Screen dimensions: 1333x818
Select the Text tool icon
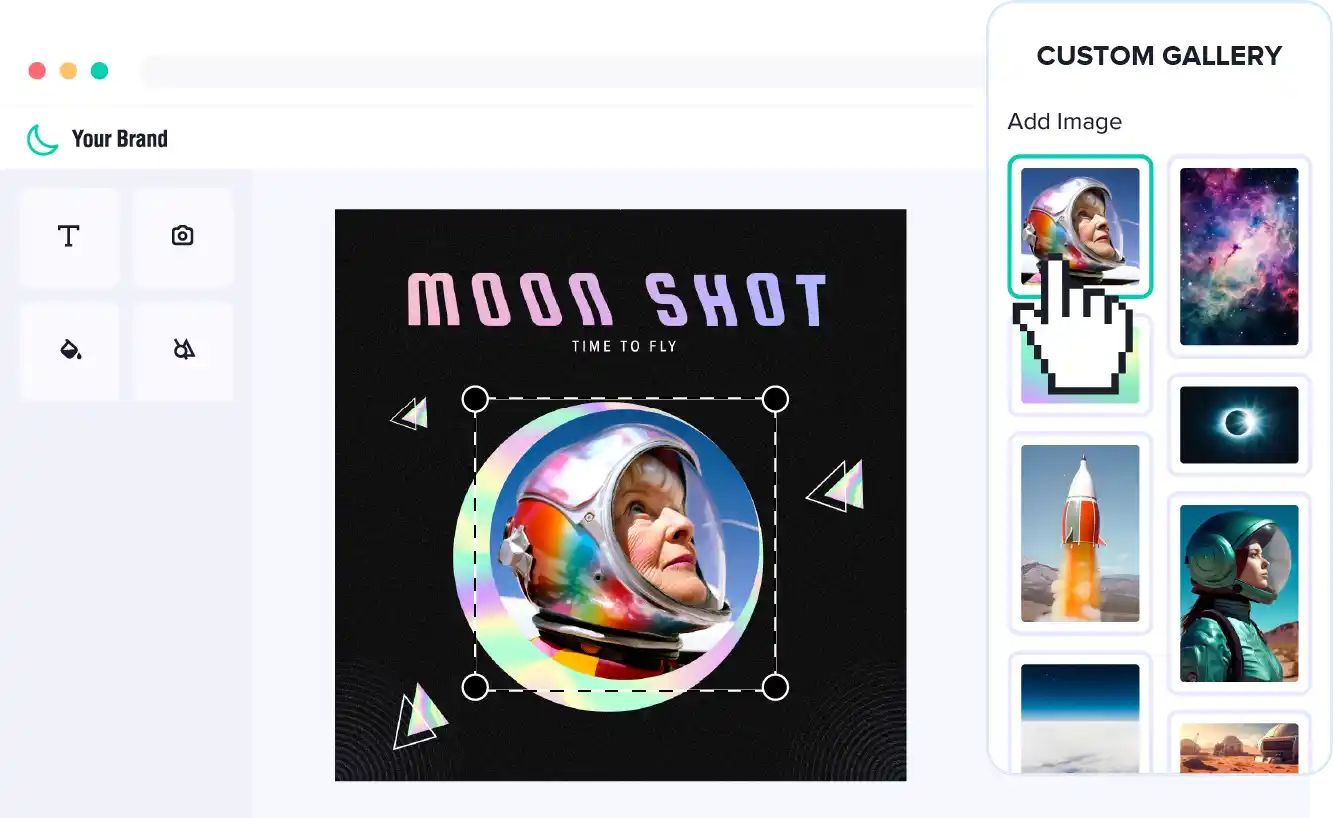pyautogui.click(x=69, y=236)
